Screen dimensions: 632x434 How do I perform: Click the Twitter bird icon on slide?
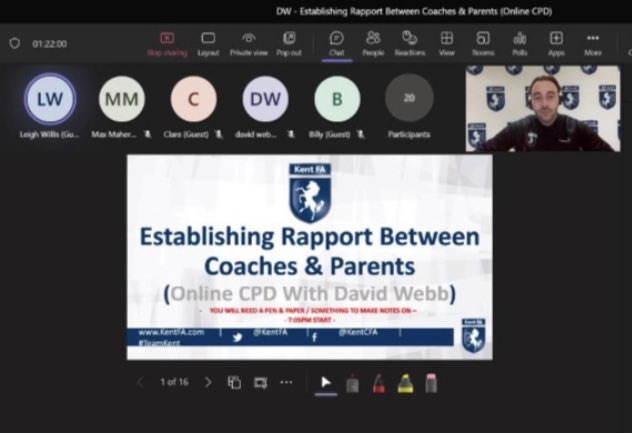point(237,337)
